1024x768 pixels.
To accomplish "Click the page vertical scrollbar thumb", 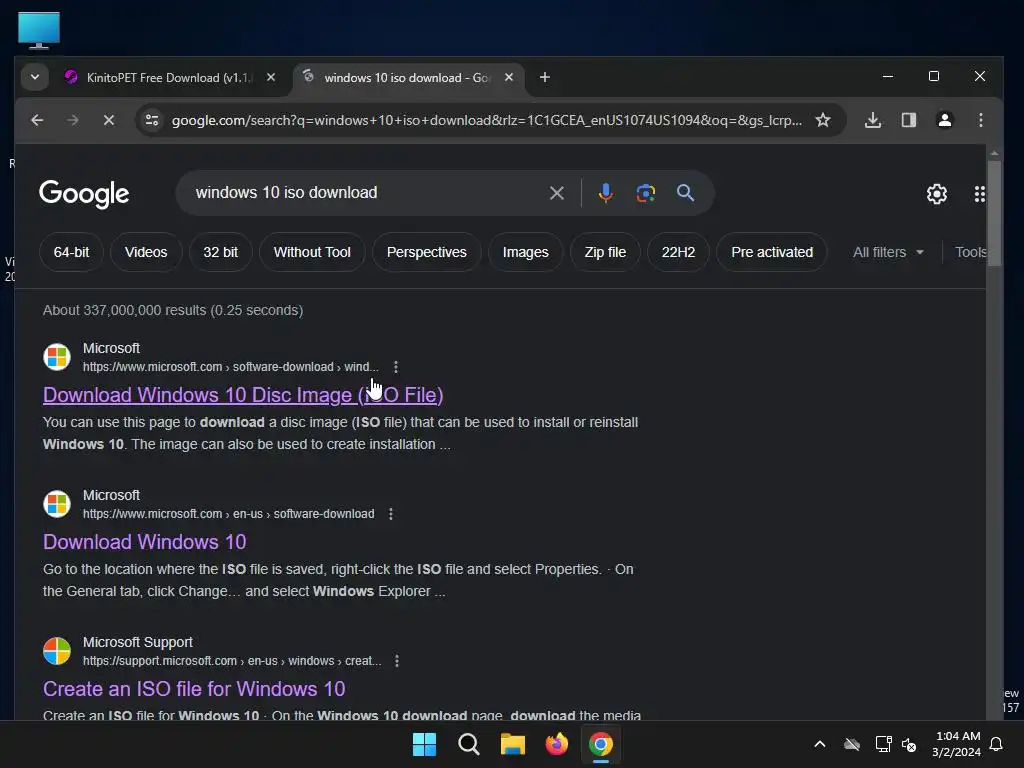I will (994, 214).
